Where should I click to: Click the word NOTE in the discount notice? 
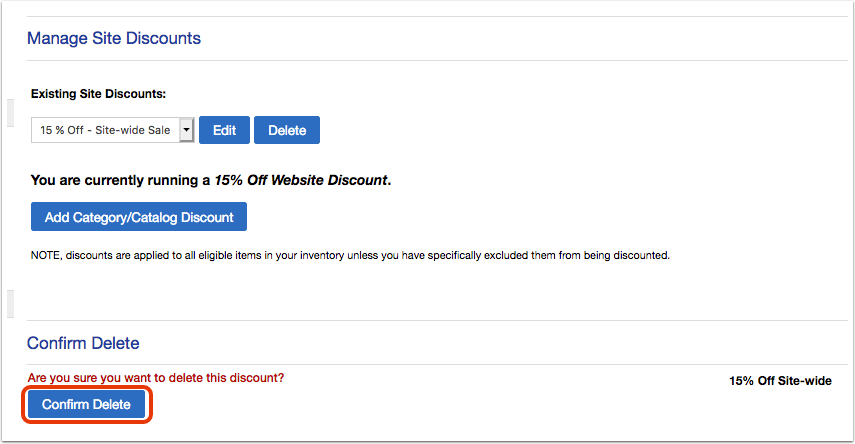(45, 255)
